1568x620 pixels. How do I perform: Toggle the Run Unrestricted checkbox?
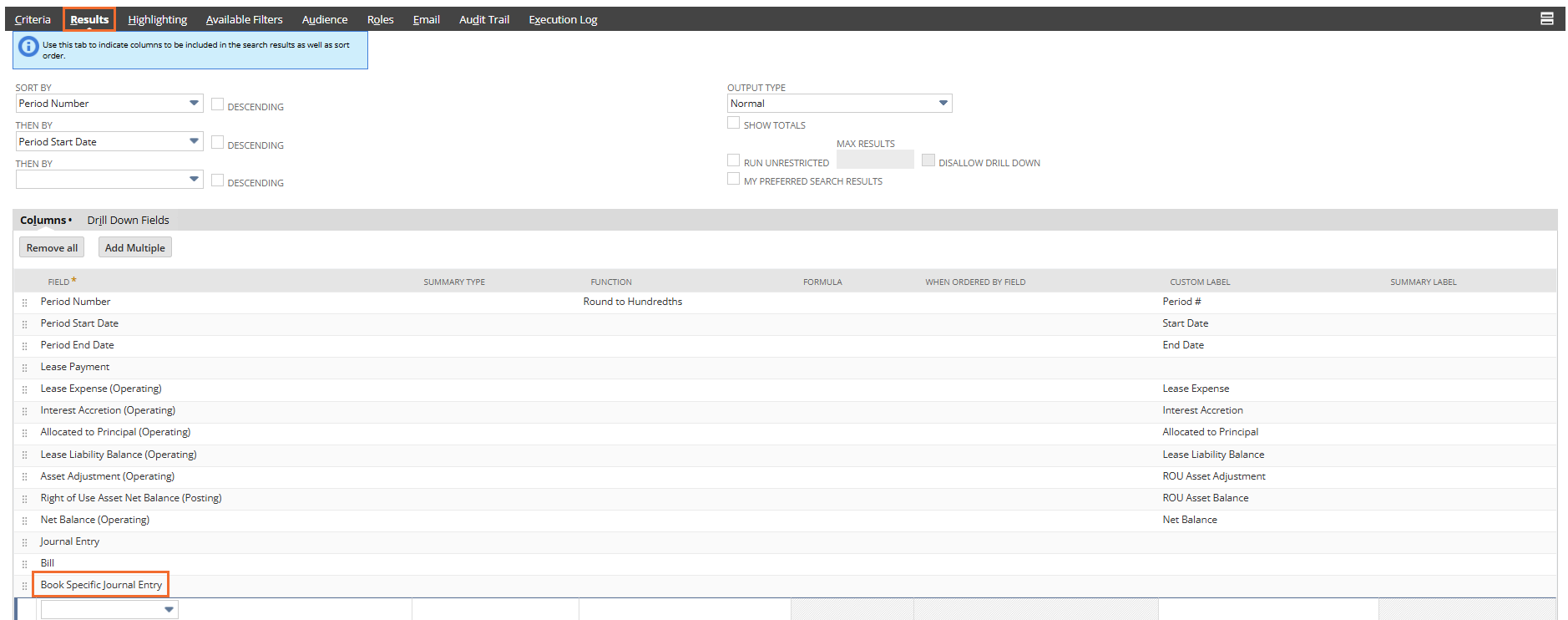(x=733, y=160)
